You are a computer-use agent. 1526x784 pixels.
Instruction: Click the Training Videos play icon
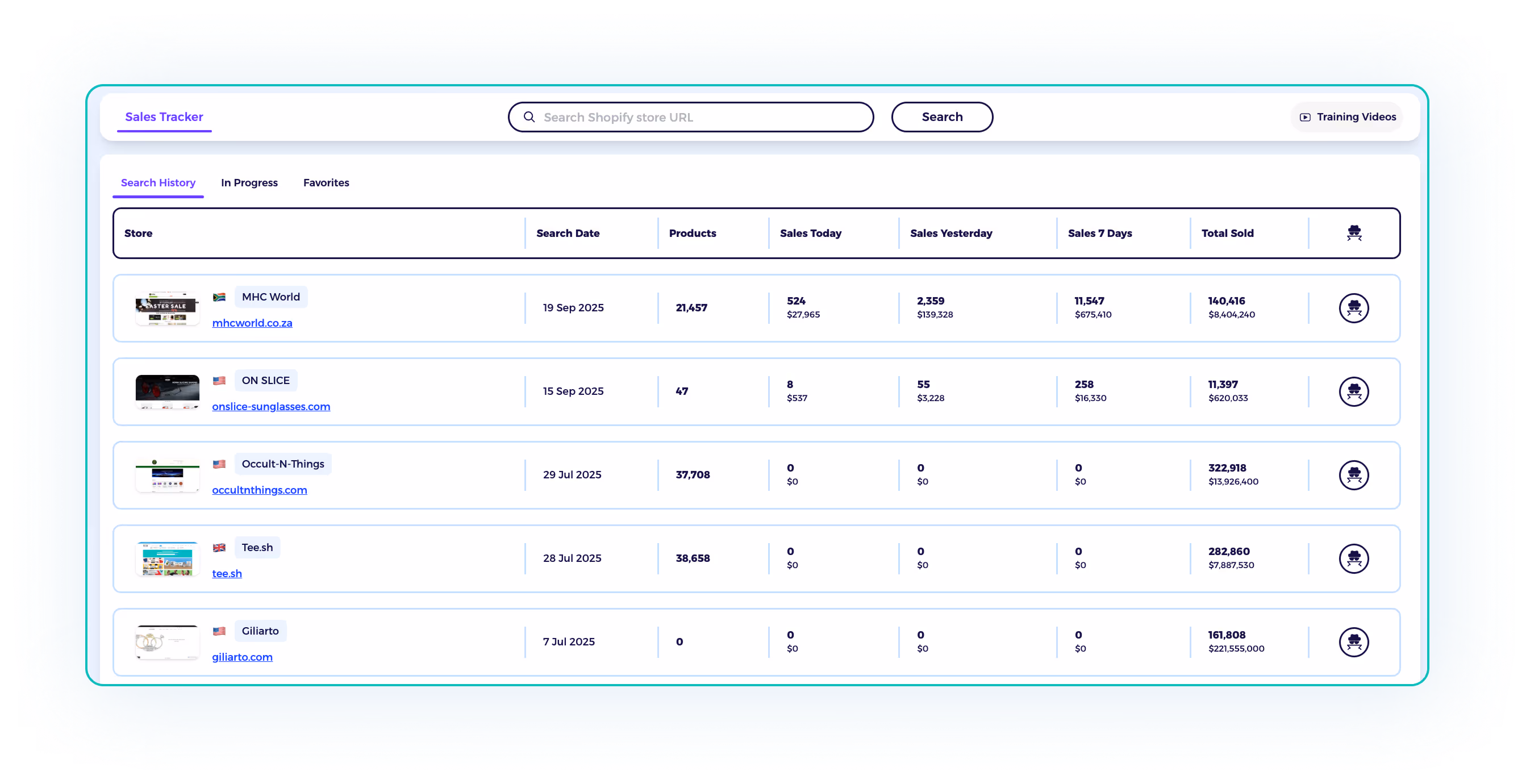coord(1305,118)
